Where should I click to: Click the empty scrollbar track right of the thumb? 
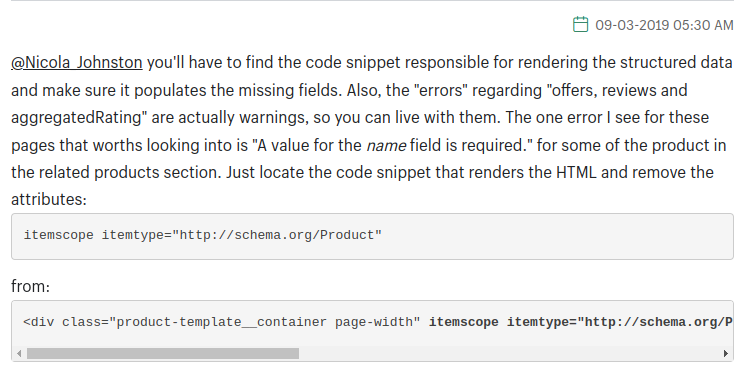point(510,353)
